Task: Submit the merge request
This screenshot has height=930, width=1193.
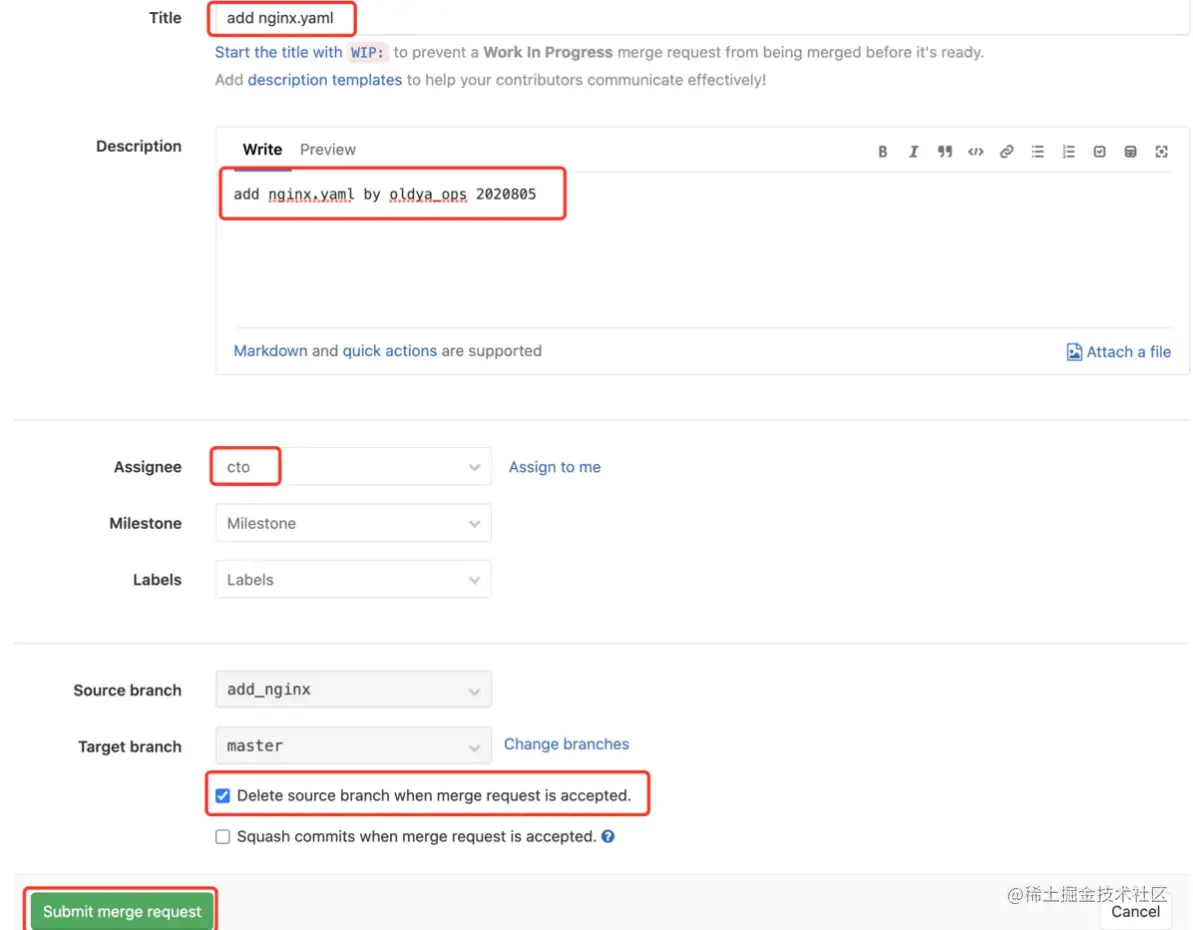Action: click(x=122, y=911)
